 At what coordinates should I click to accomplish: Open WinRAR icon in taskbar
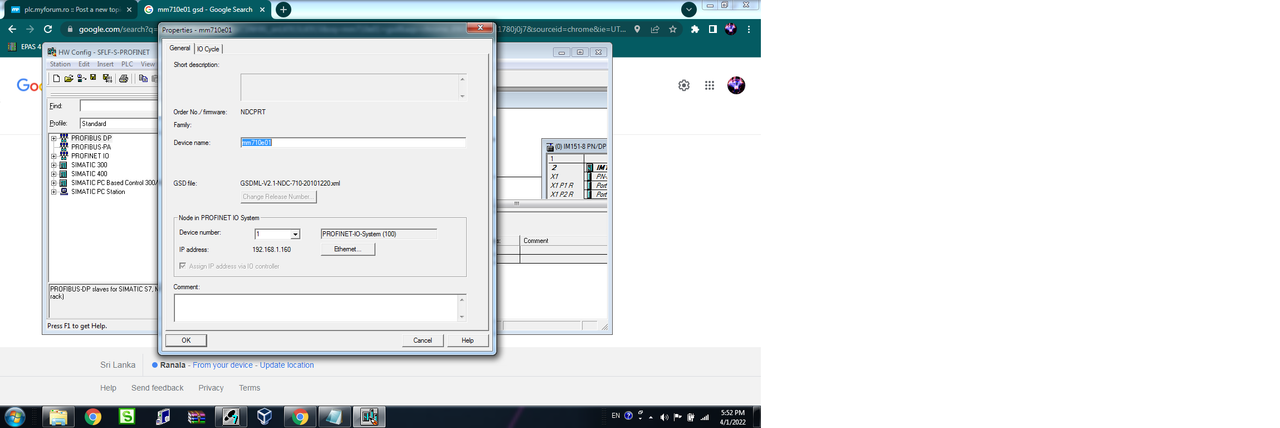197,416
